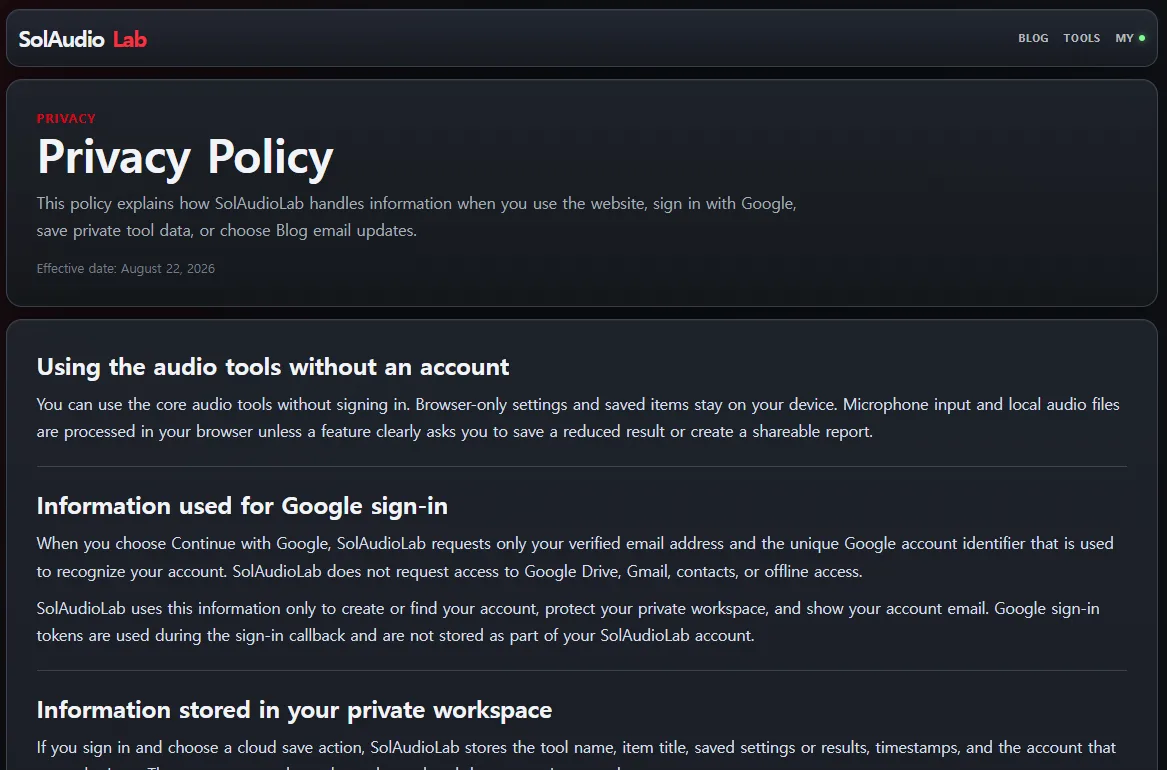Click heading Information used for Google sign-in

tap(242, 506)
